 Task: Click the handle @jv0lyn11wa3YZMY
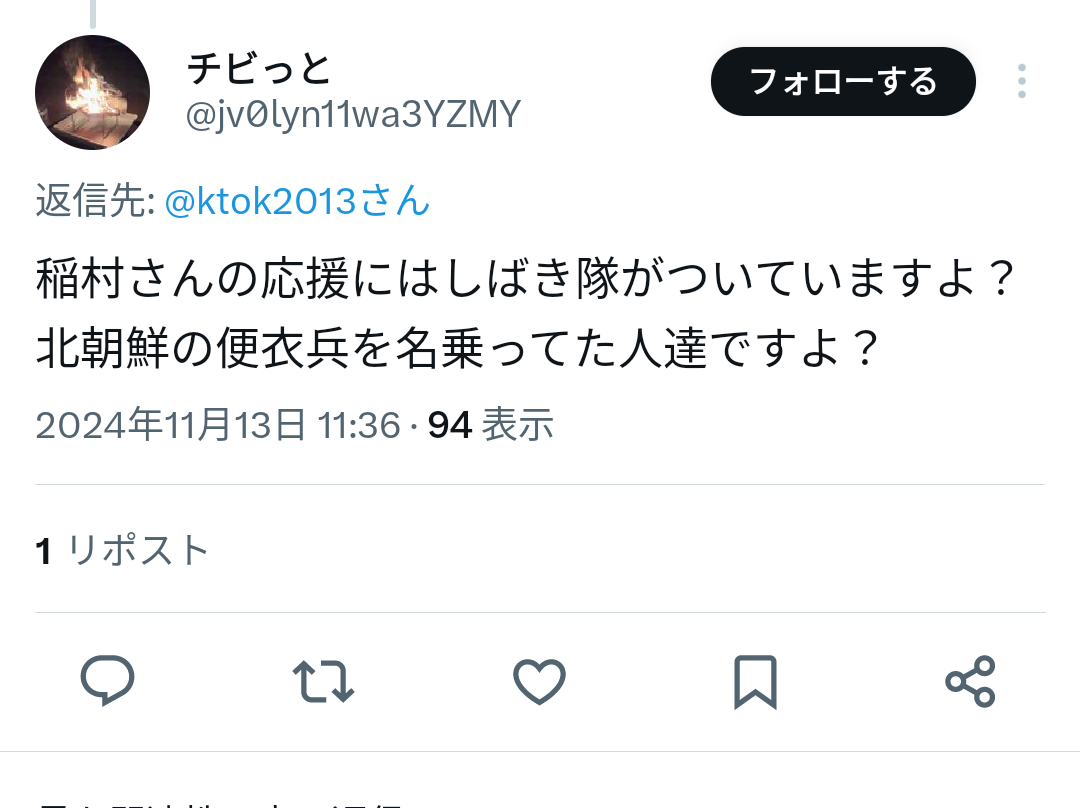[x=353, y=114]
